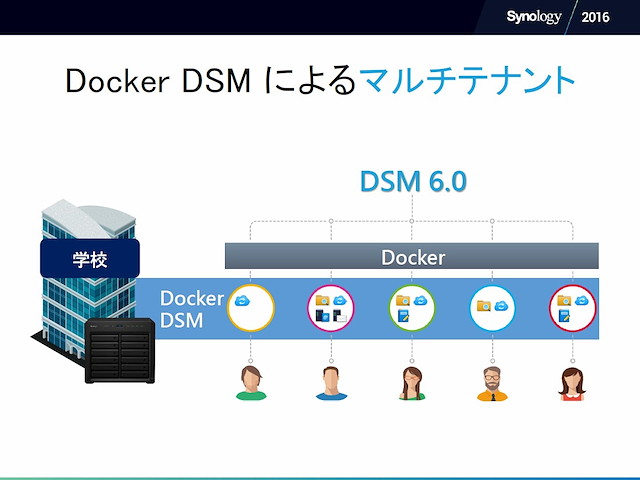Click the office building illustration
640x480 pixels.
tap(88, 282)
